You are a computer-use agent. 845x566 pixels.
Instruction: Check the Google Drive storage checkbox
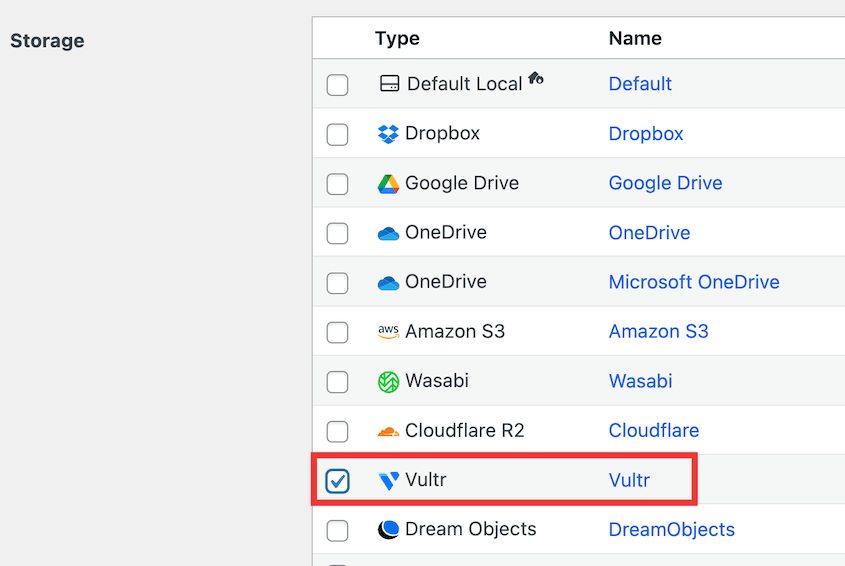pos(337,184)
